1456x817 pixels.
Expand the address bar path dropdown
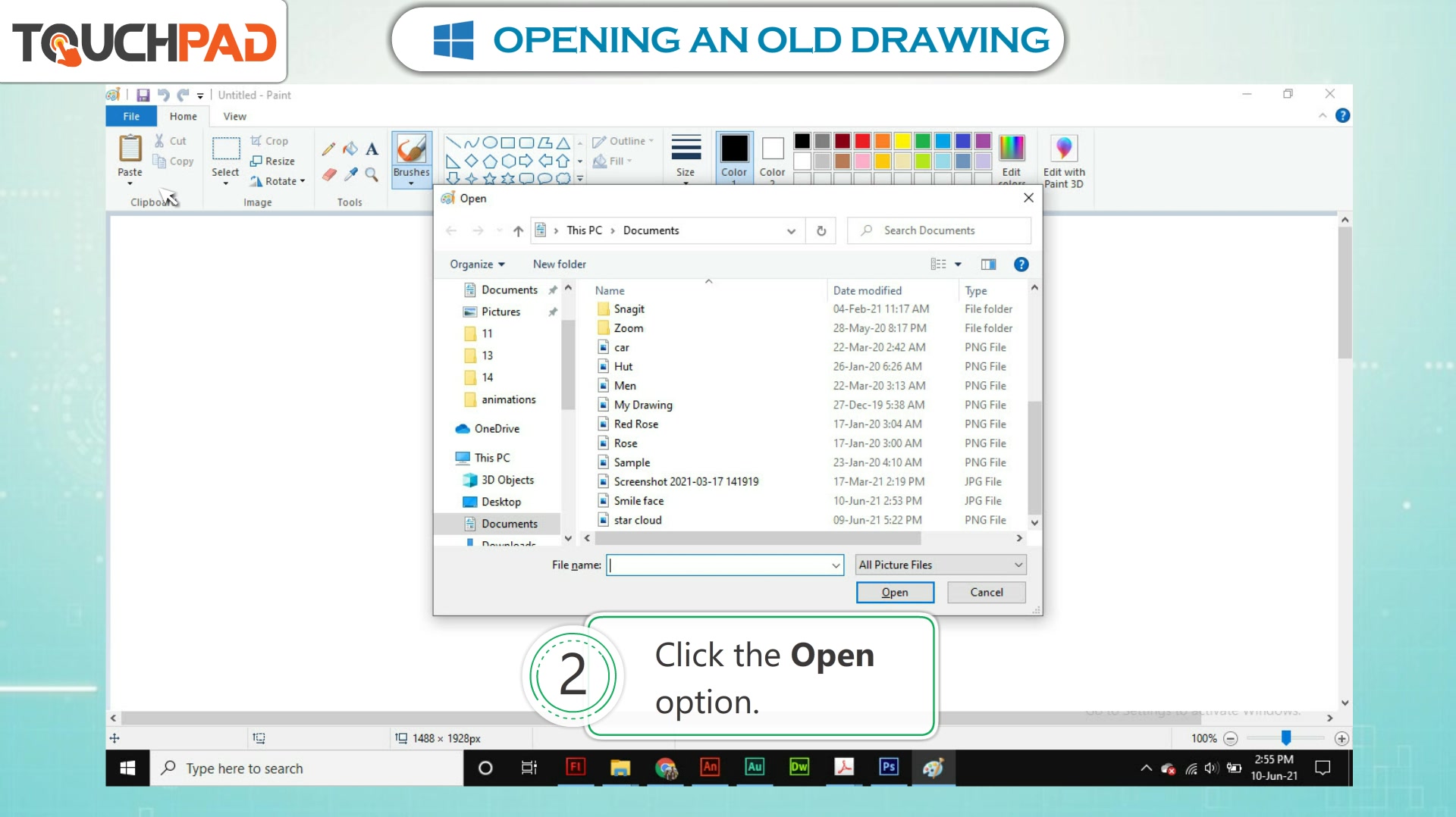pos(791,230)
